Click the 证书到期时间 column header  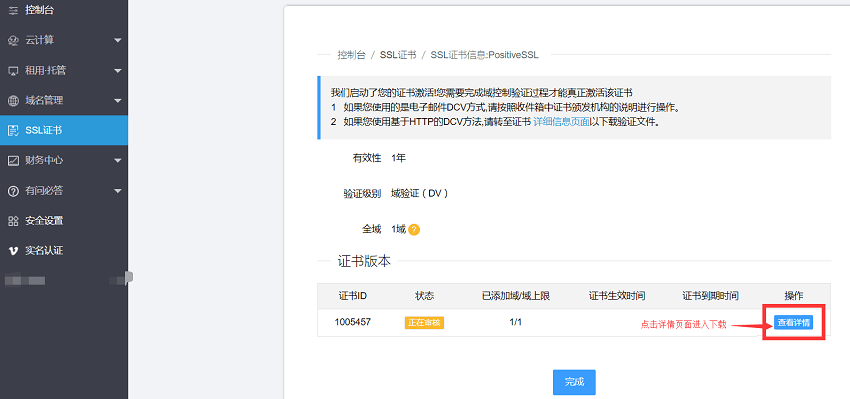[x=711, y=296]
